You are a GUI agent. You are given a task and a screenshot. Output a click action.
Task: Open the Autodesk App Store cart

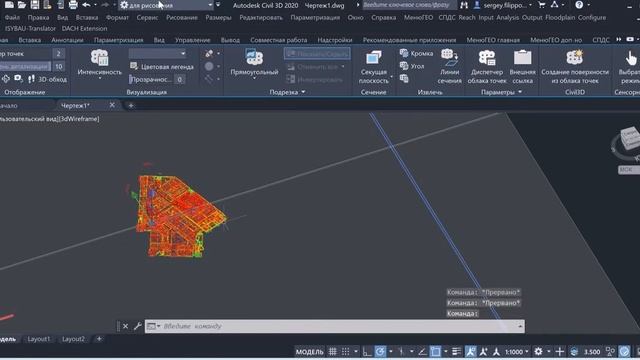tap(542, 5)
